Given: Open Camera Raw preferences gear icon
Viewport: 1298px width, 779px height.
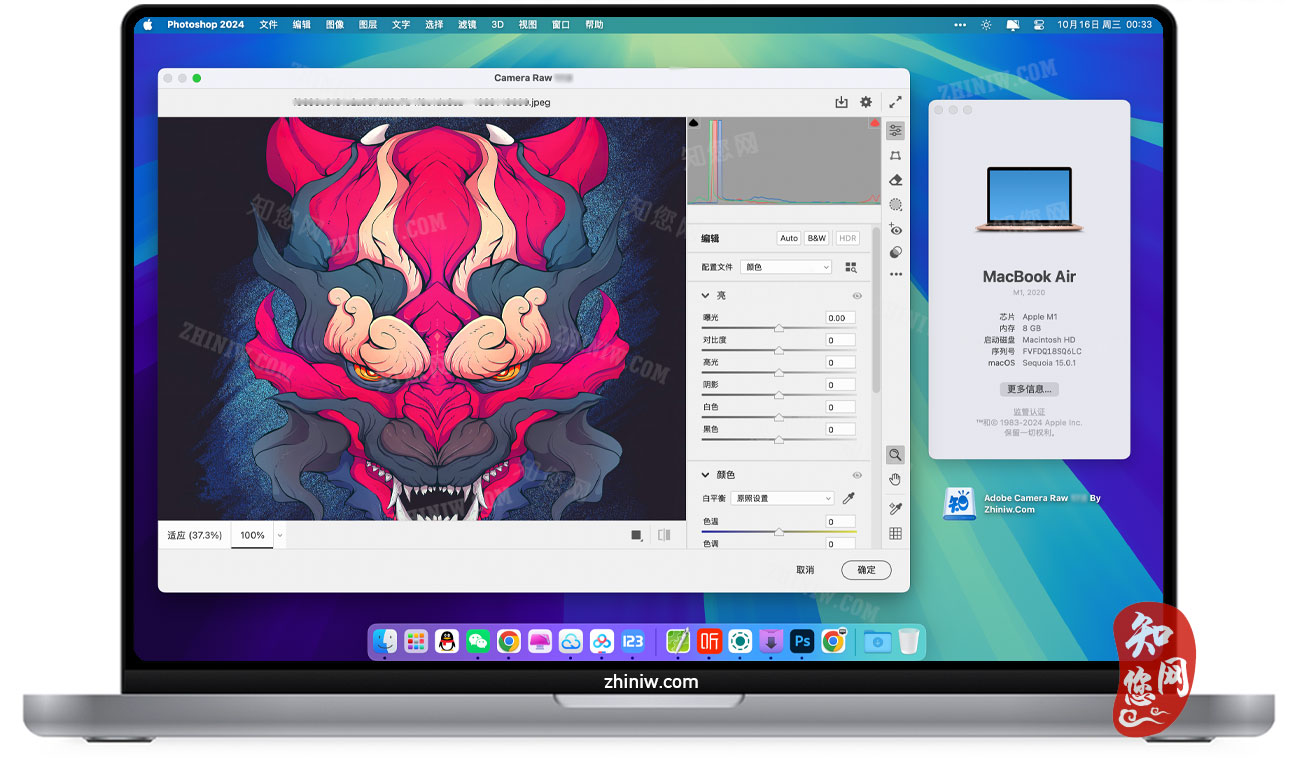Looking at the screenshot, I should pos(866,102).
